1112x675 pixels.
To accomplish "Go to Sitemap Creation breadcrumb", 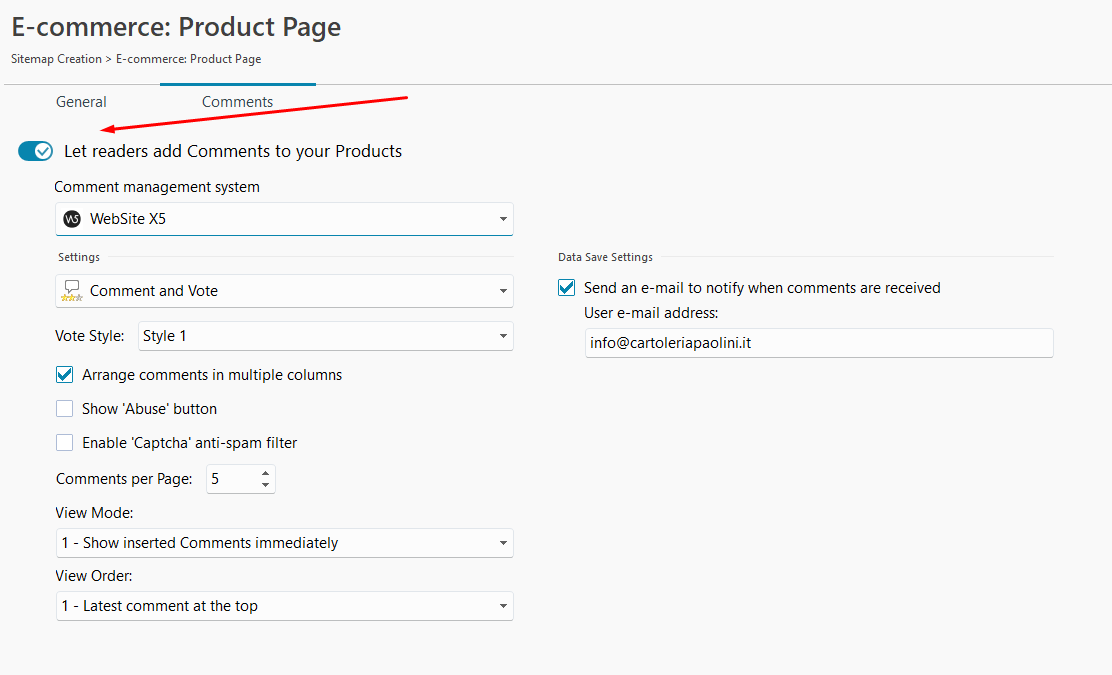I will (x=56, y=59).
